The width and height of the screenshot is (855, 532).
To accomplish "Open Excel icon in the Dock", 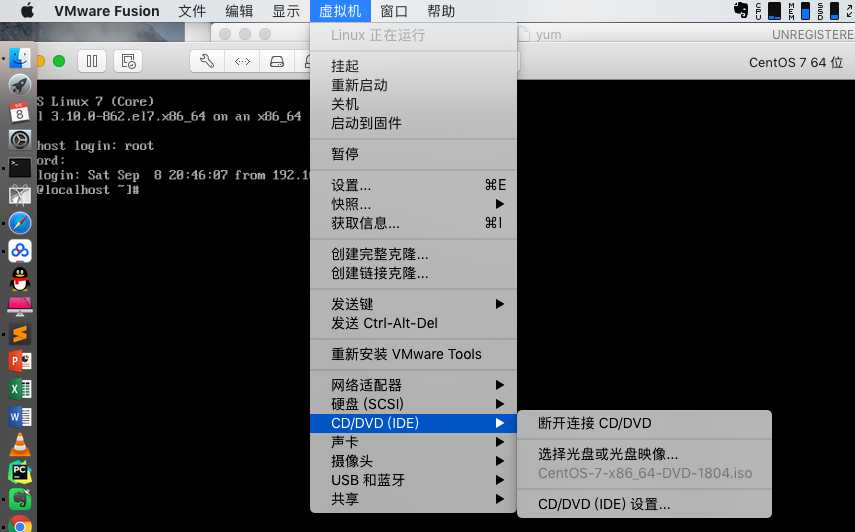I will [20, 389].
